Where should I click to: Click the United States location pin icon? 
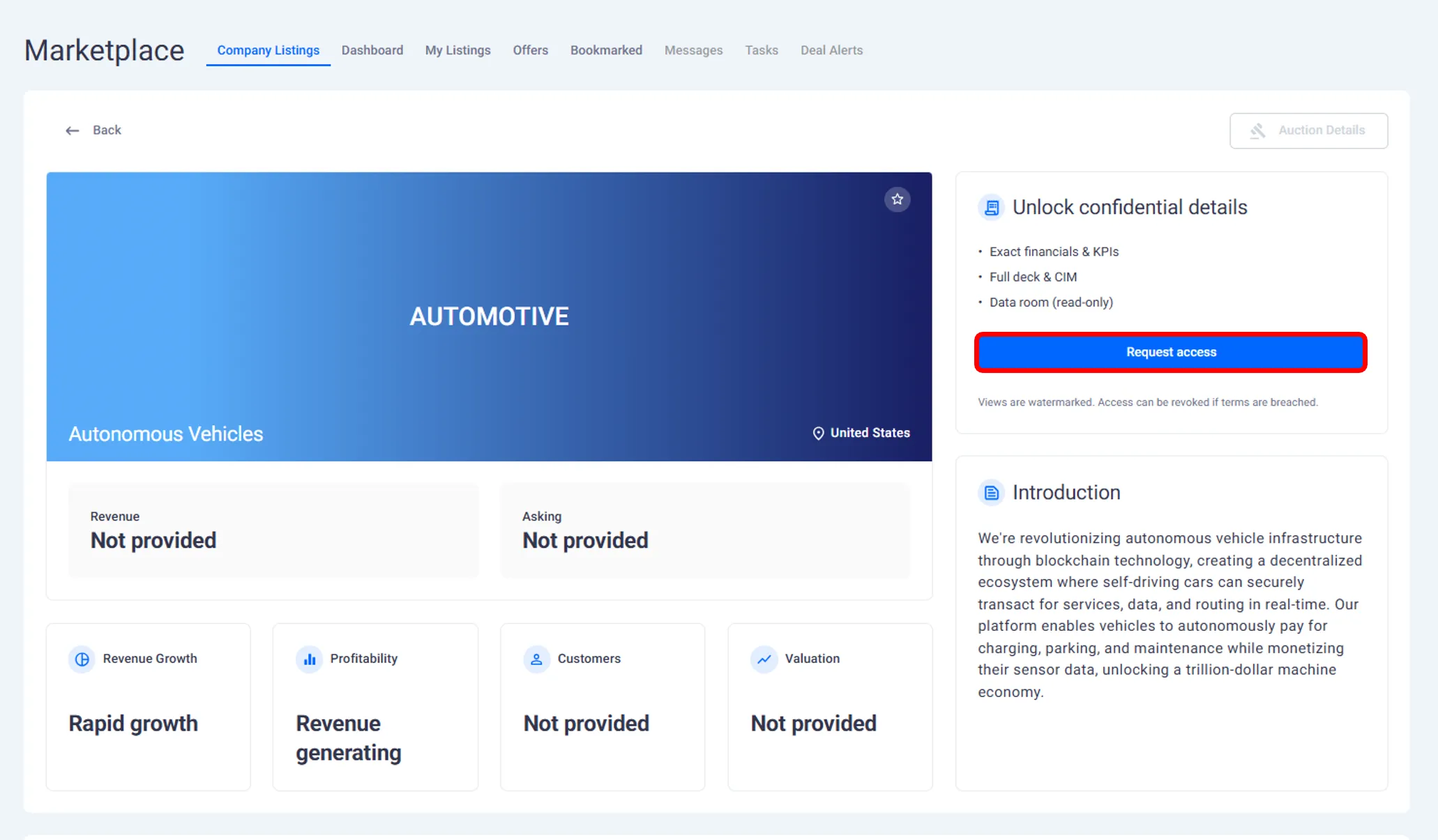point(818,434)
